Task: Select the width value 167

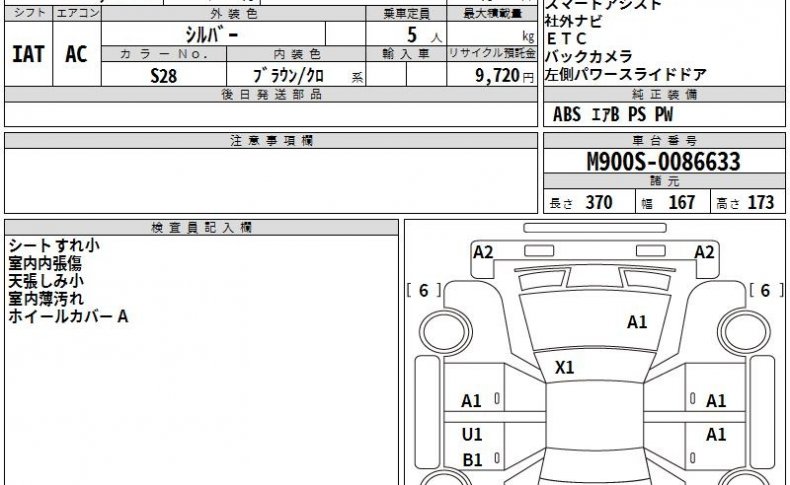Action: pyautogui.click(x=682, y=202)
